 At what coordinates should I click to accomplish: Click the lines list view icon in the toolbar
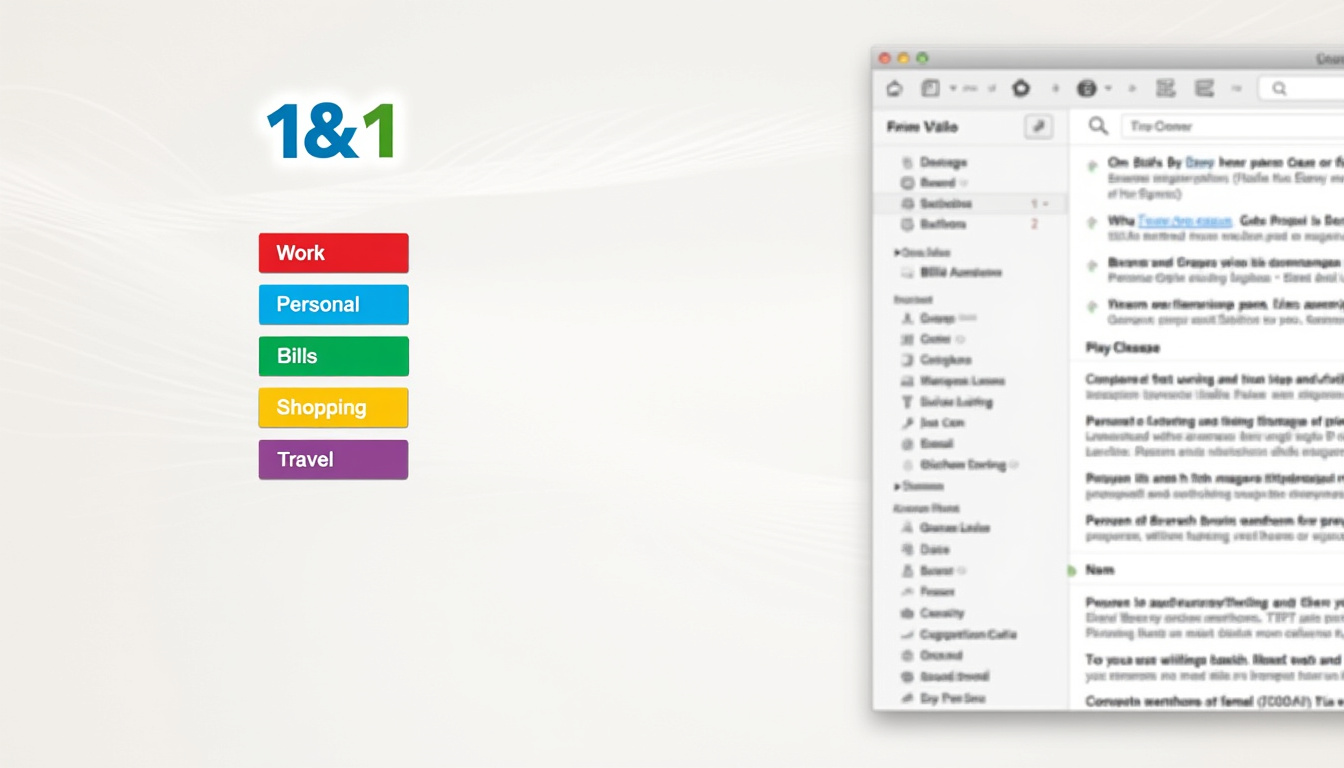(x=1204, y=89)
